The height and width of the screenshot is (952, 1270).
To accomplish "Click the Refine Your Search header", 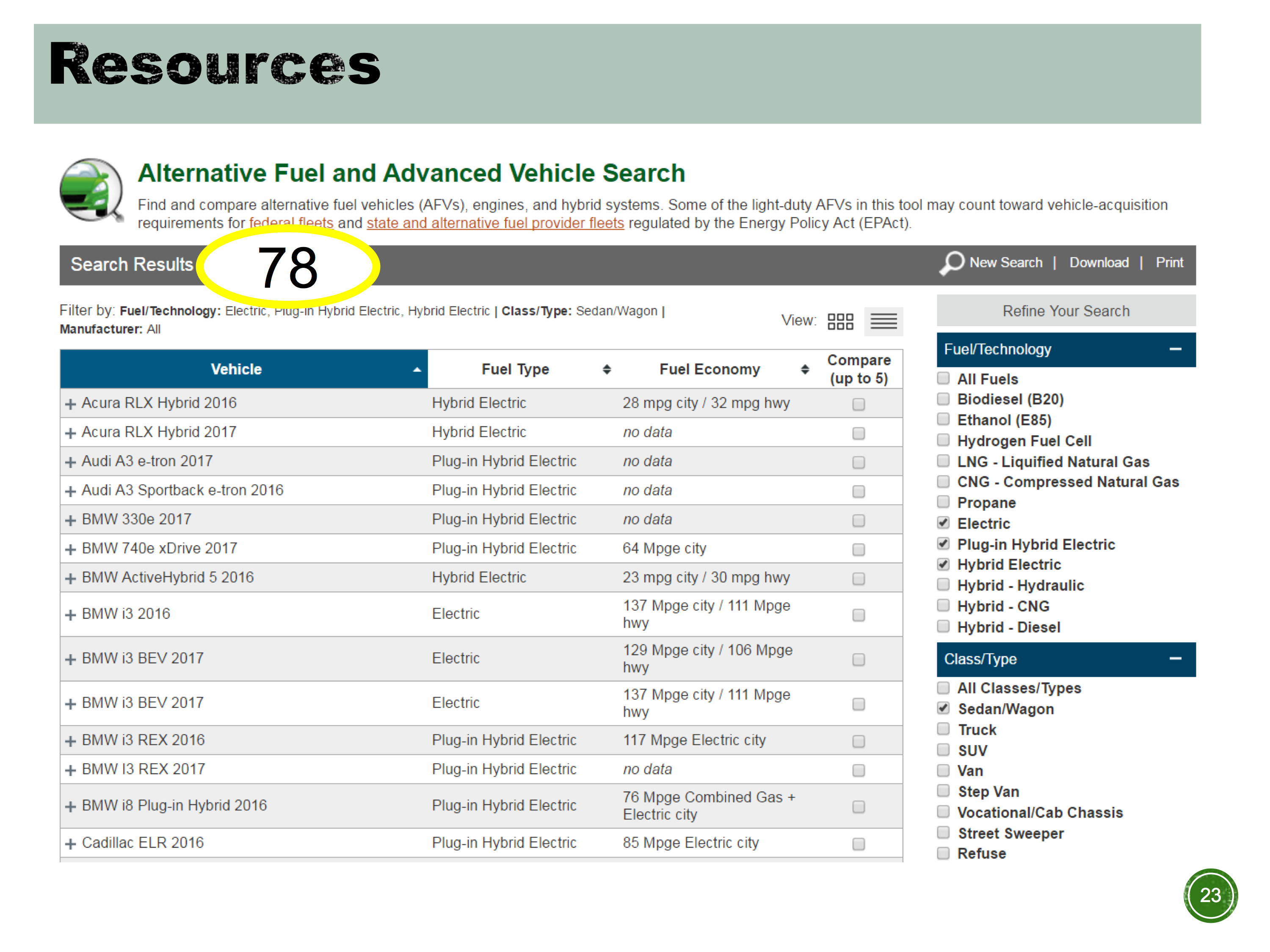I will point(1066,311).
